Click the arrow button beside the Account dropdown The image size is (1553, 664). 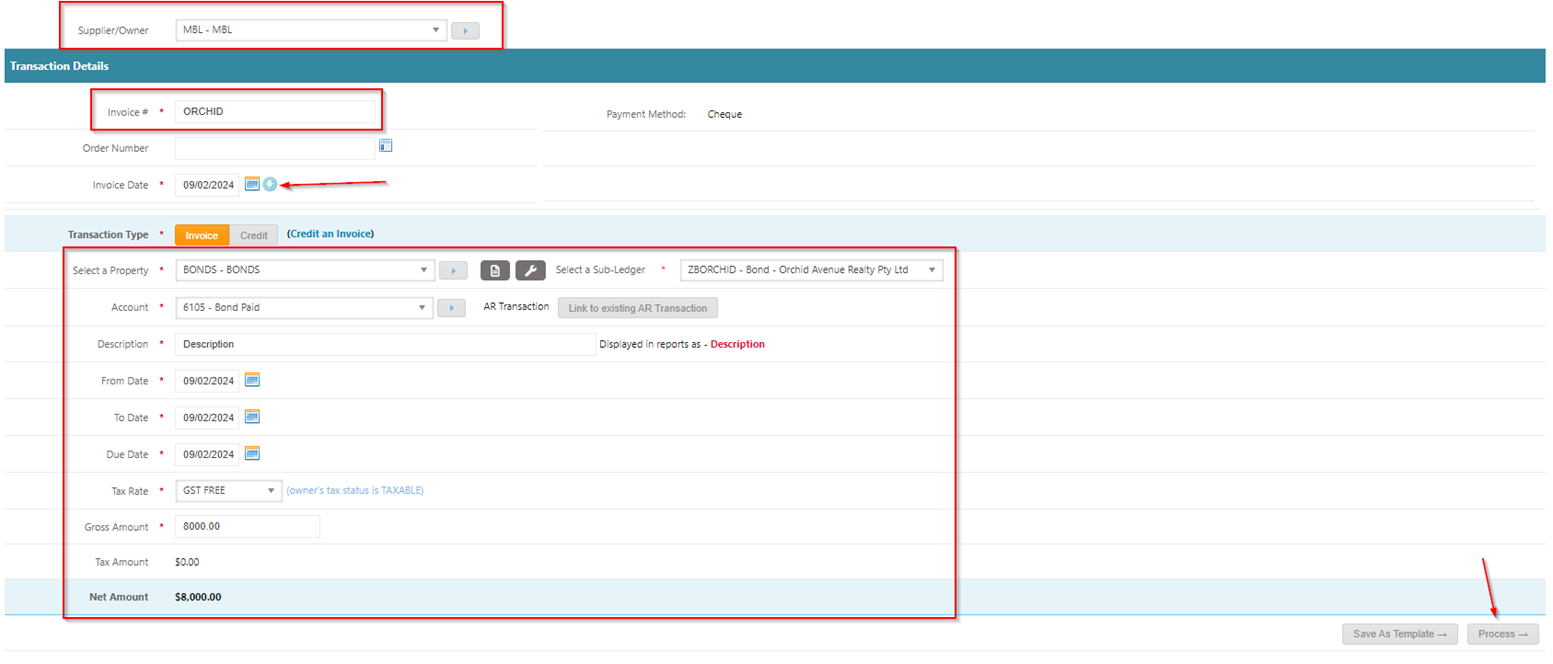click(451, 308)
